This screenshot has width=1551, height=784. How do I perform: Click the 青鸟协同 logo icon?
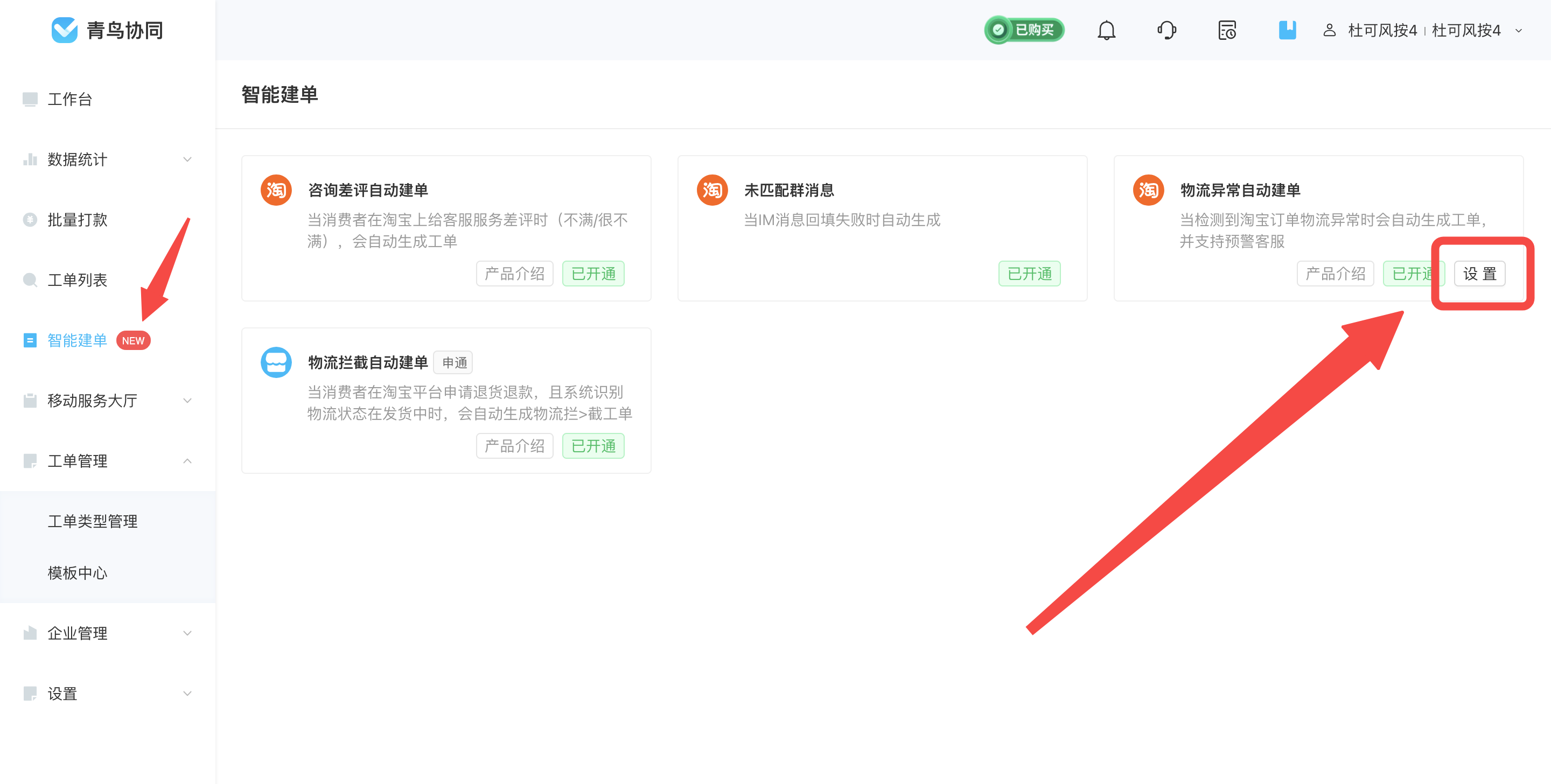(65, 30)
